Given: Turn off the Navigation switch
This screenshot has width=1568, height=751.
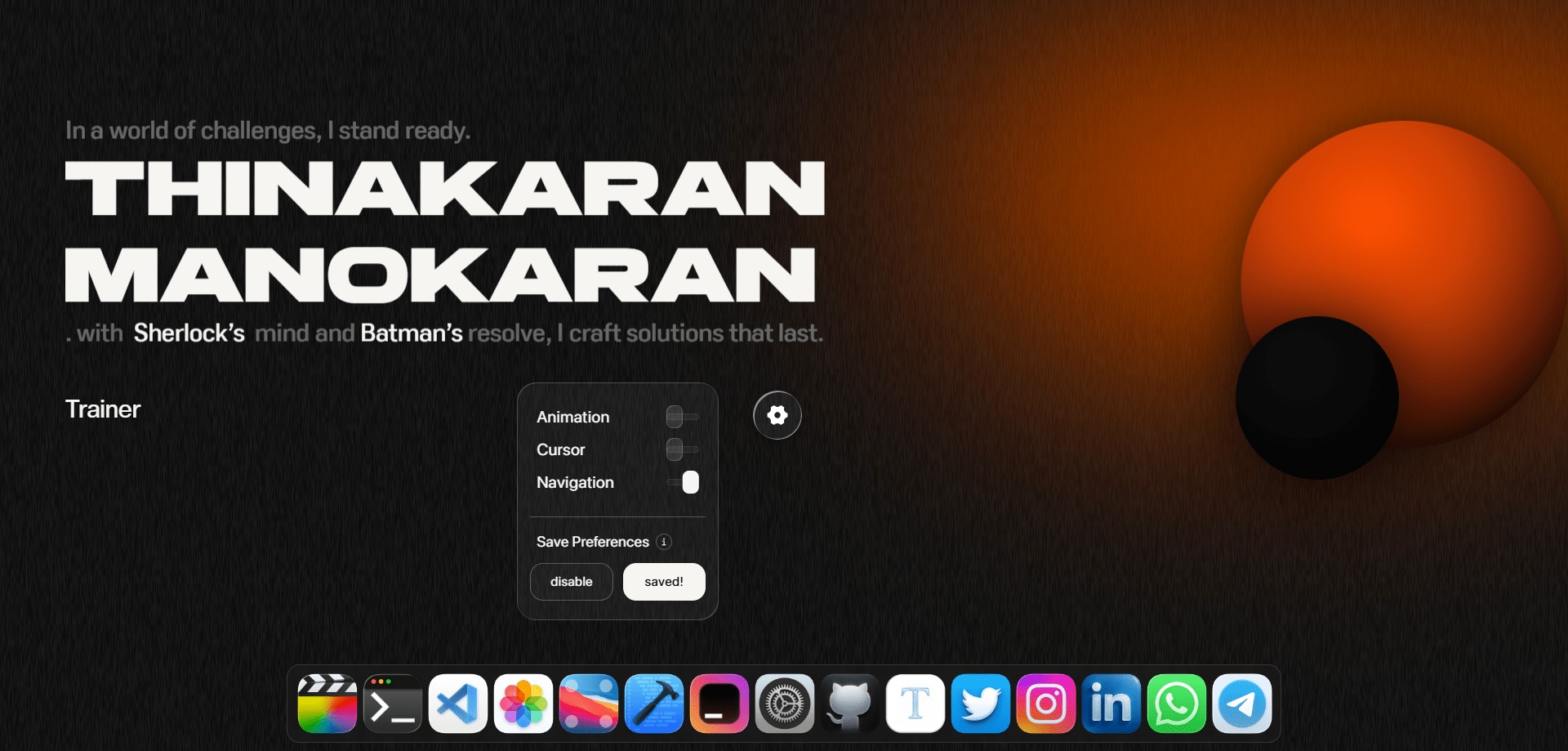Looking at the screenshot, I should pos(683,482).
